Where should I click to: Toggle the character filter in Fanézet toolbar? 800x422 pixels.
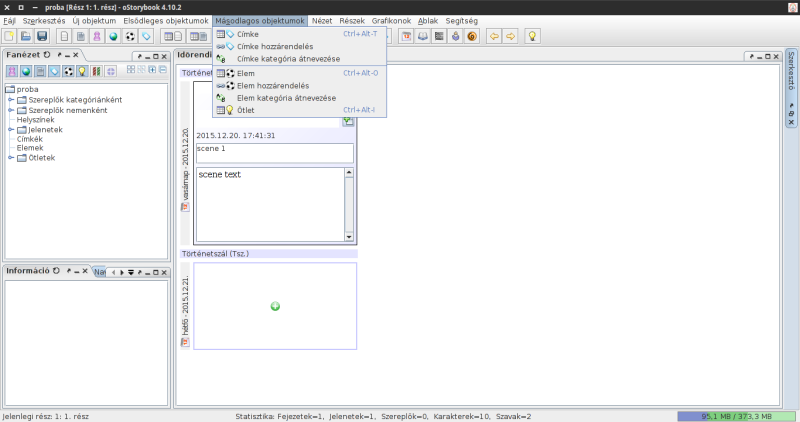(x=12, y=71)
